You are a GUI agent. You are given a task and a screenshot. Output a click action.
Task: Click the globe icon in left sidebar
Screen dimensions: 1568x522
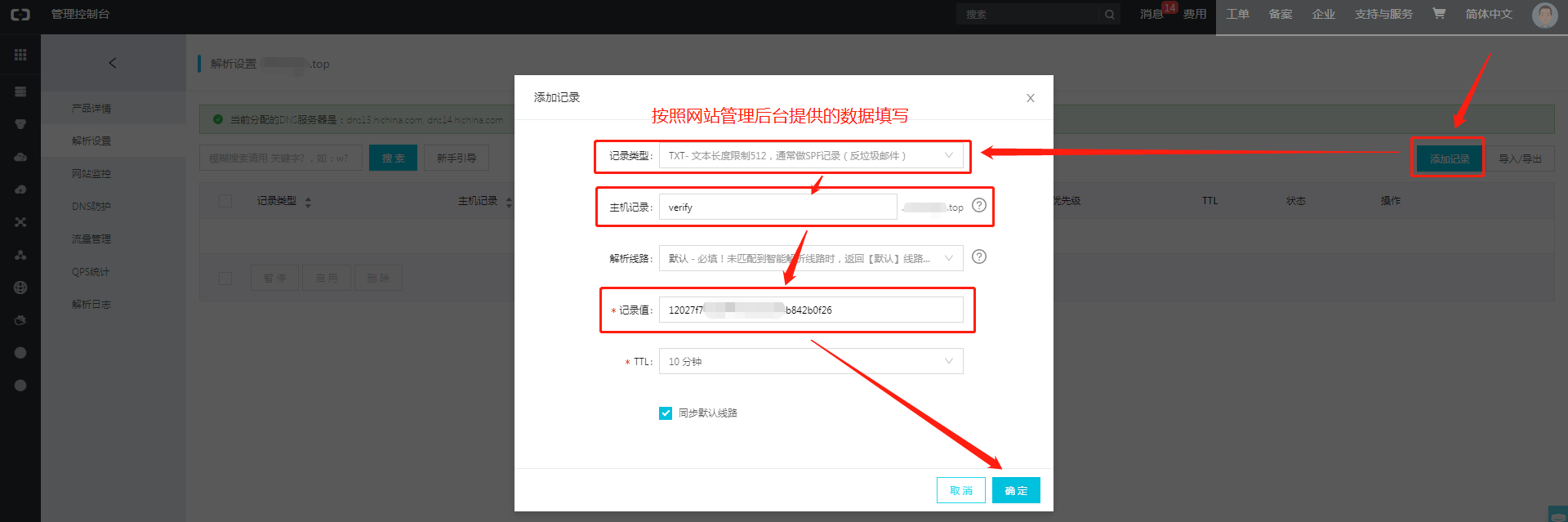[x=20, y=288]
